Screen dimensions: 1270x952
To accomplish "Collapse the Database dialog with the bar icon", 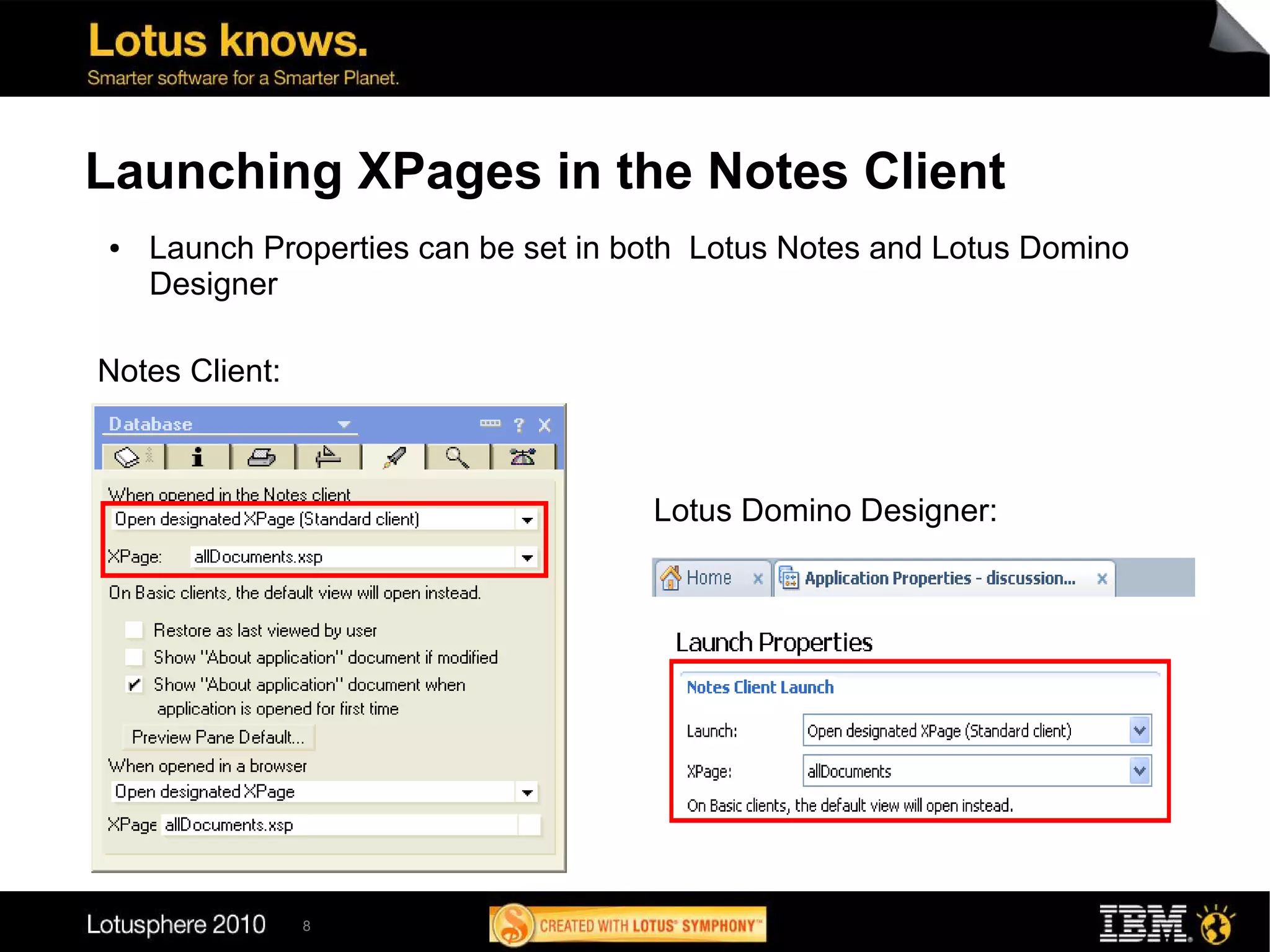I will tap(490, 423).
